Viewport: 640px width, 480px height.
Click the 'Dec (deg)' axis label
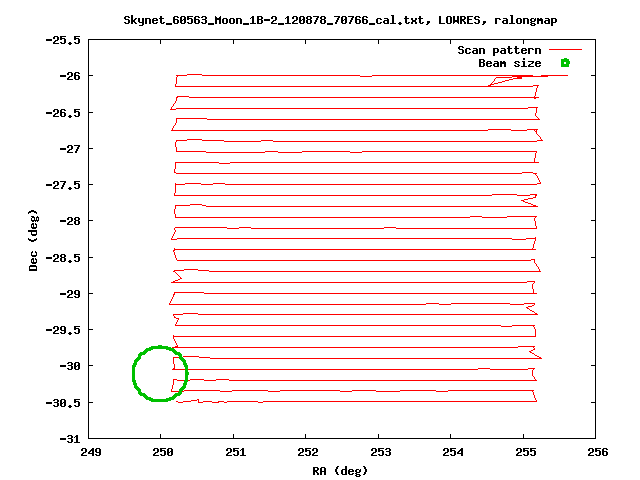tap(33, 240)
